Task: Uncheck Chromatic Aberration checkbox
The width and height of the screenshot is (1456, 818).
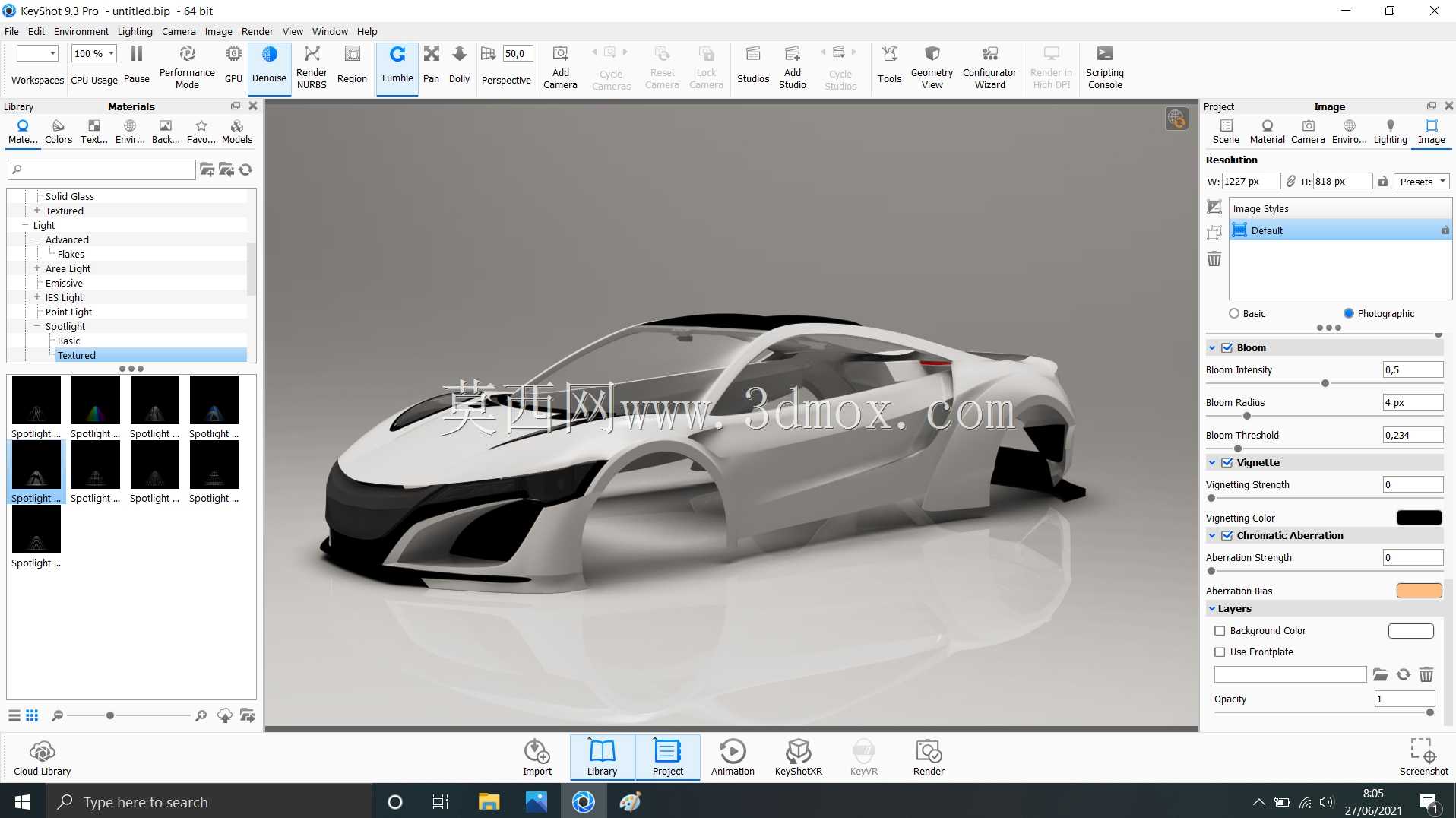Action: coord(1227,535)
